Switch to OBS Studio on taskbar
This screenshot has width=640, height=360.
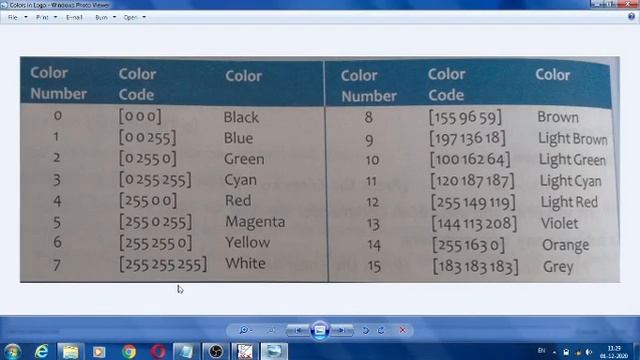click(216, 351)
